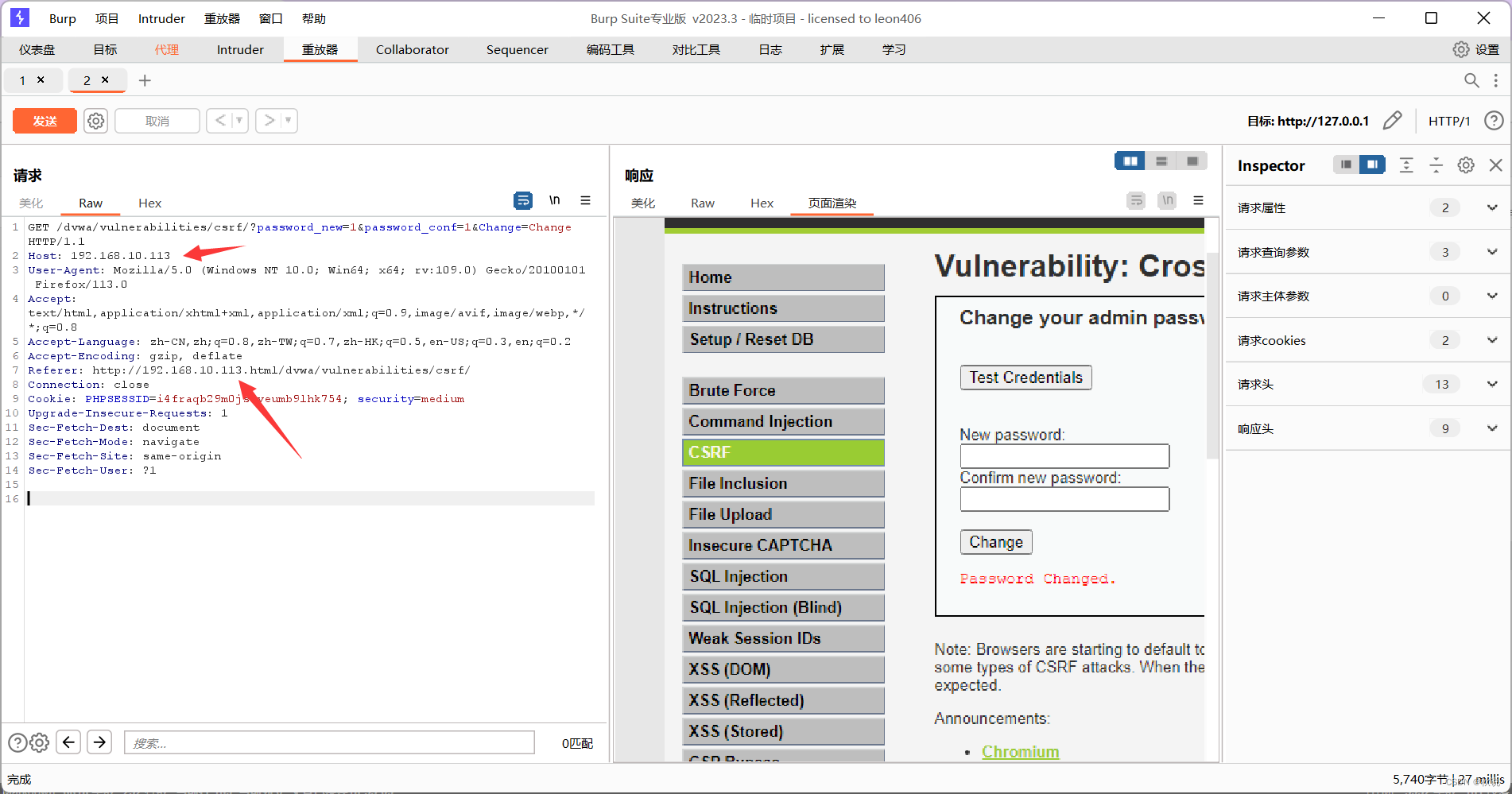Toggle word wrap in the request panel
Image resolution: width=1512 pixels, height=794 pixels.
click(523, 200)
